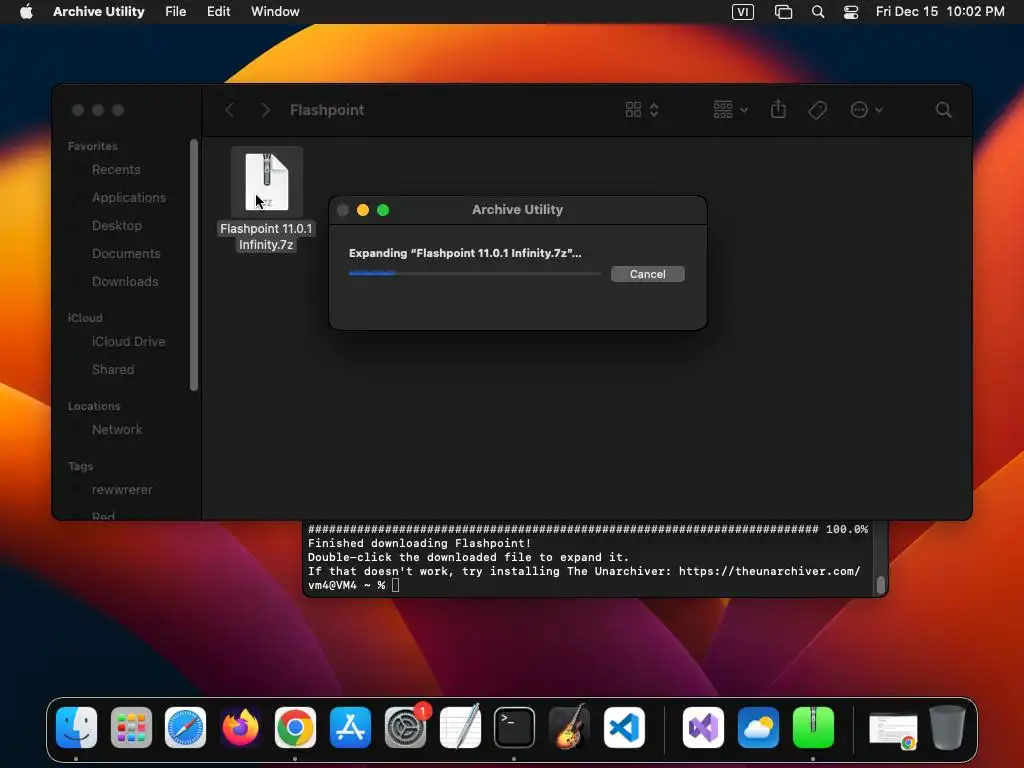Open Safari from the Dock

point(185,728)
